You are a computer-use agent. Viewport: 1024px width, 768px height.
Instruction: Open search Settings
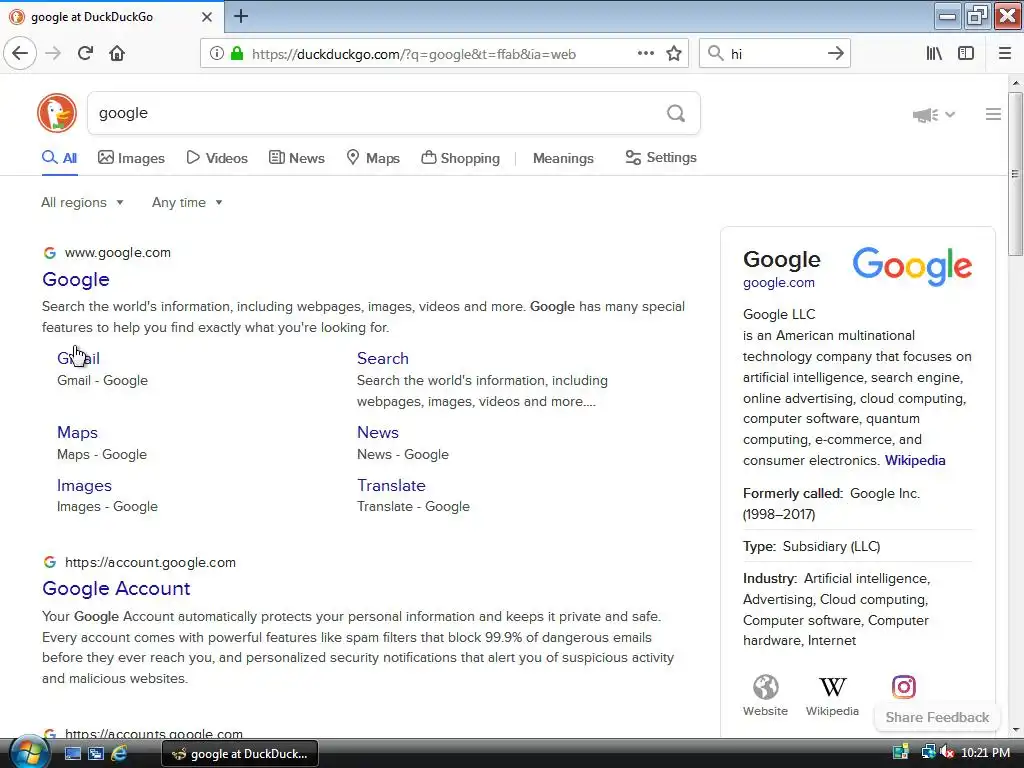661,157
